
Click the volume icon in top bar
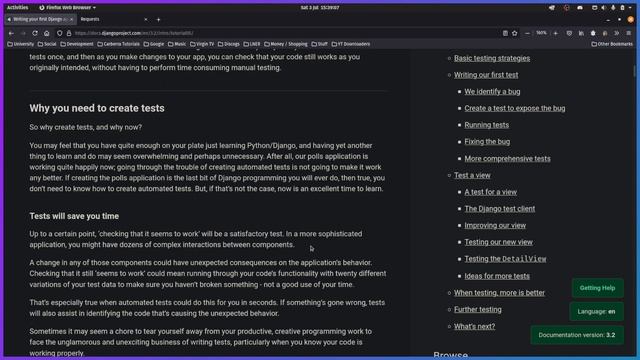(604, 7)
